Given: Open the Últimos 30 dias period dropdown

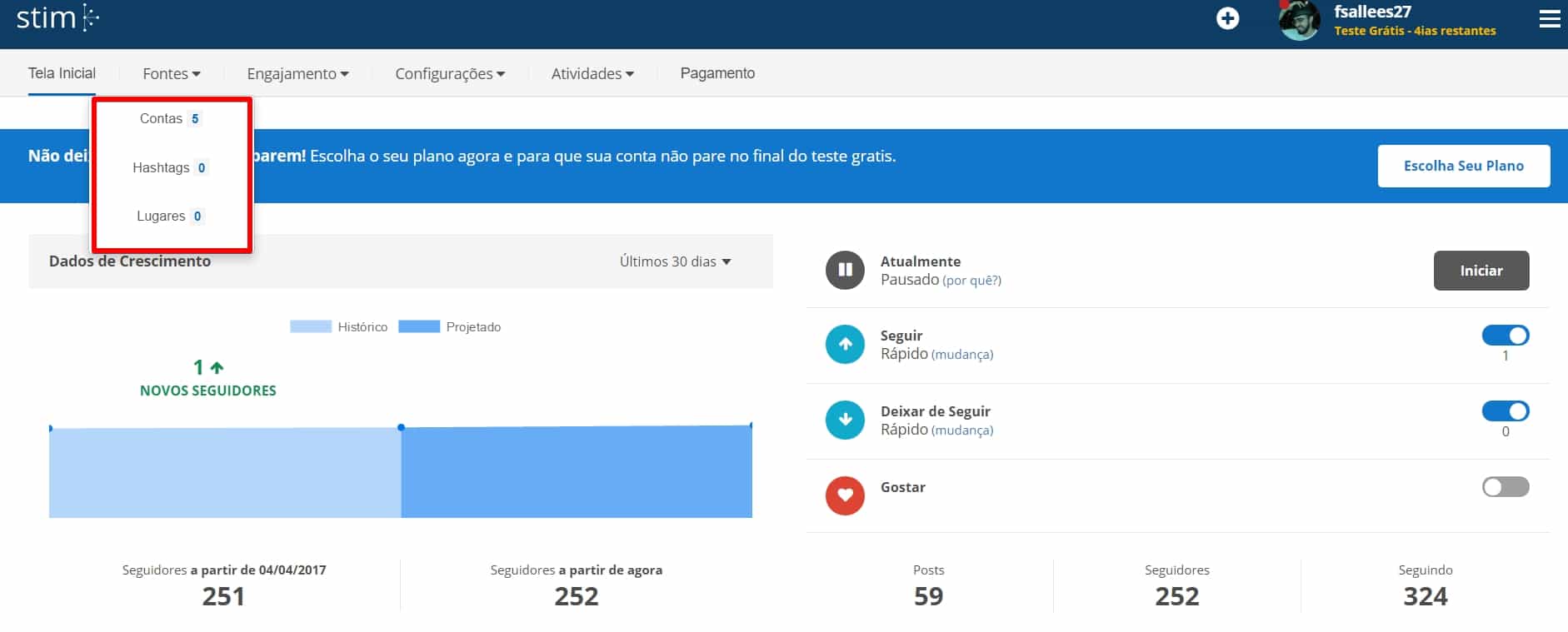Looking at the screenshot, I should (675, 261).
